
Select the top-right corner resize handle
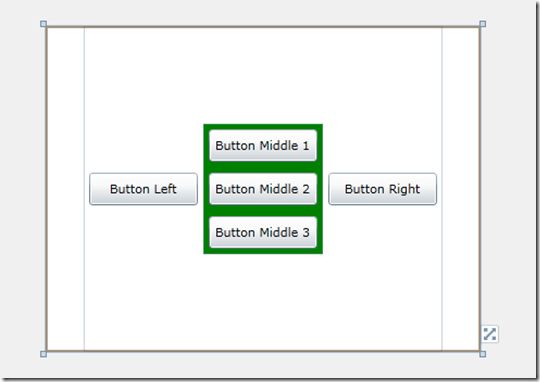point(483,24)
